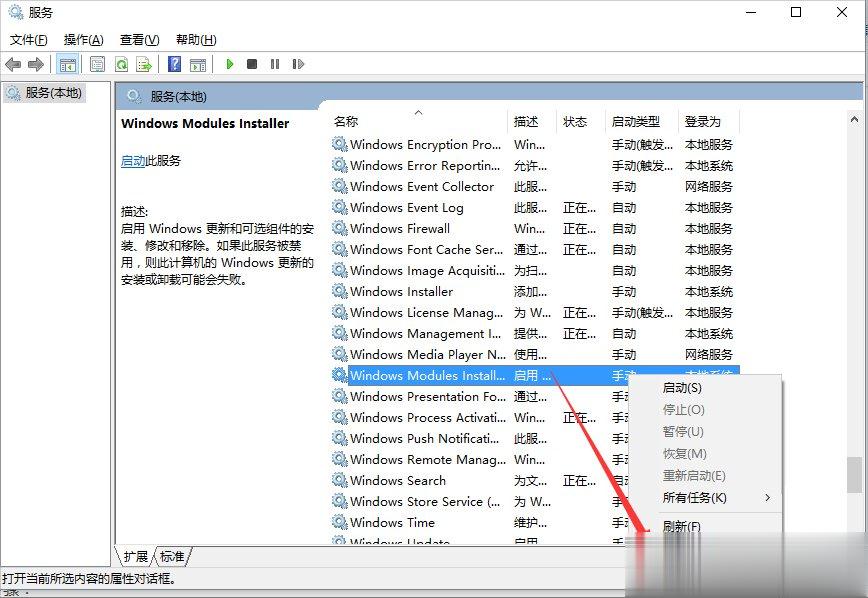The height and width of the screenshot is (598, 868).
Task: Click the gear icon of Windows Time
Action: [x=339, y=522]
